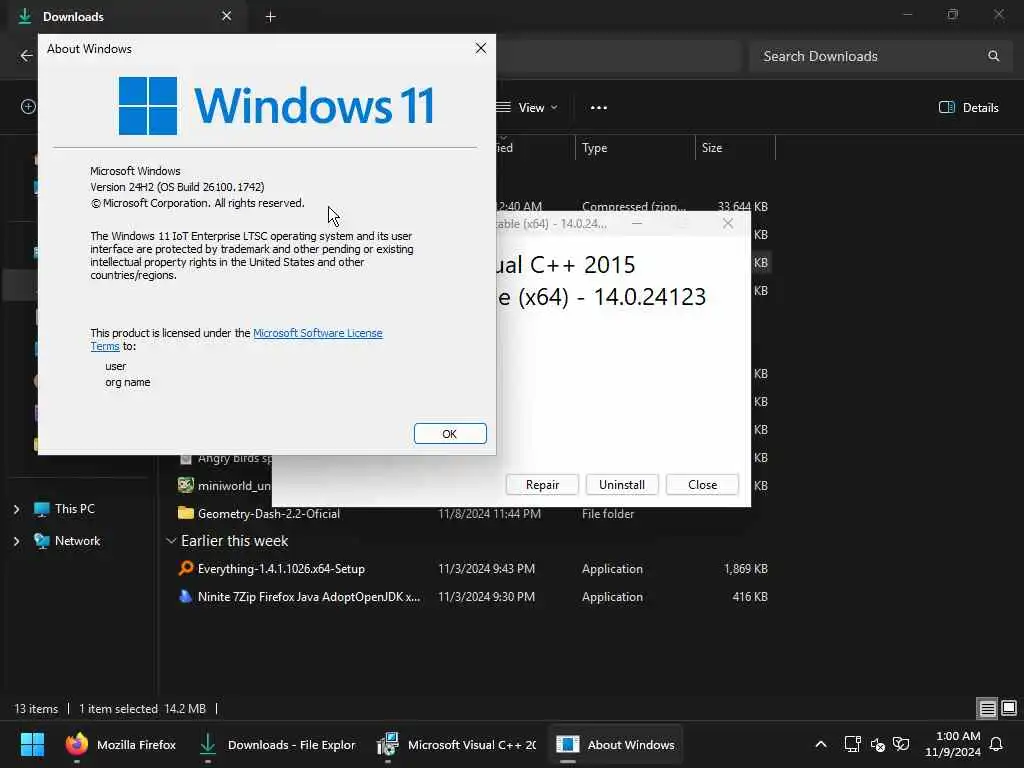Image resolution: width=1024 pixels, height=768 pixels.
Task: Toggle the Details pane button
Action: tap(968, 108)
